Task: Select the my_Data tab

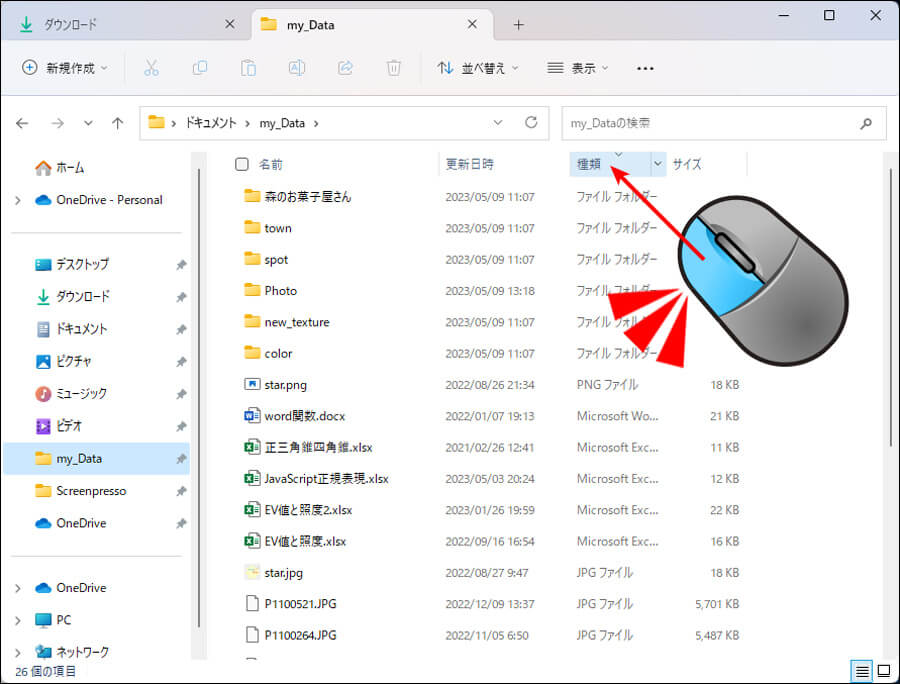Action: click(372, 25)
